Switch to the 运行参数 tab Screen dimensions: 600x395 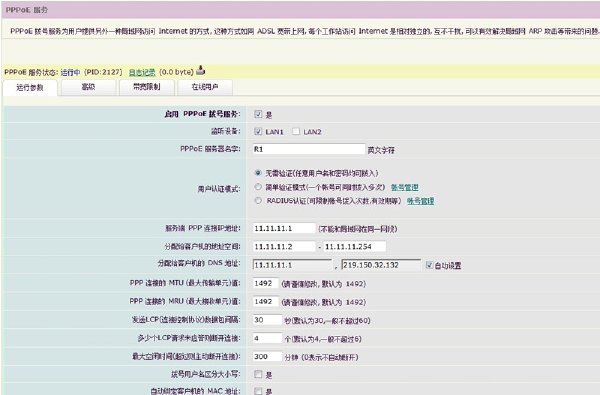30,88
